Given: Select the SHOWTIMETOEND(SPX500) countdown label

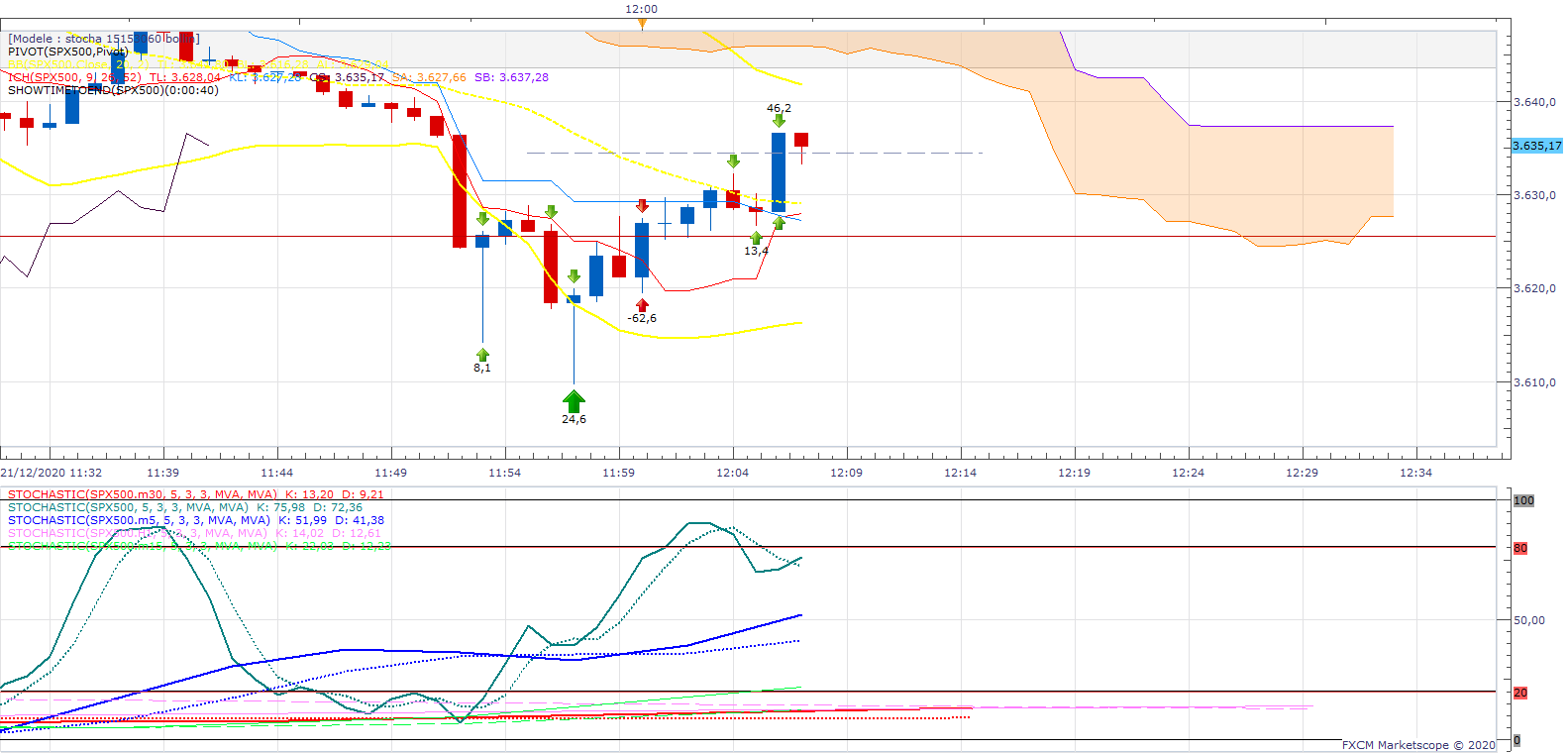Looking at the screenshot, I should [x=113, y=90].
